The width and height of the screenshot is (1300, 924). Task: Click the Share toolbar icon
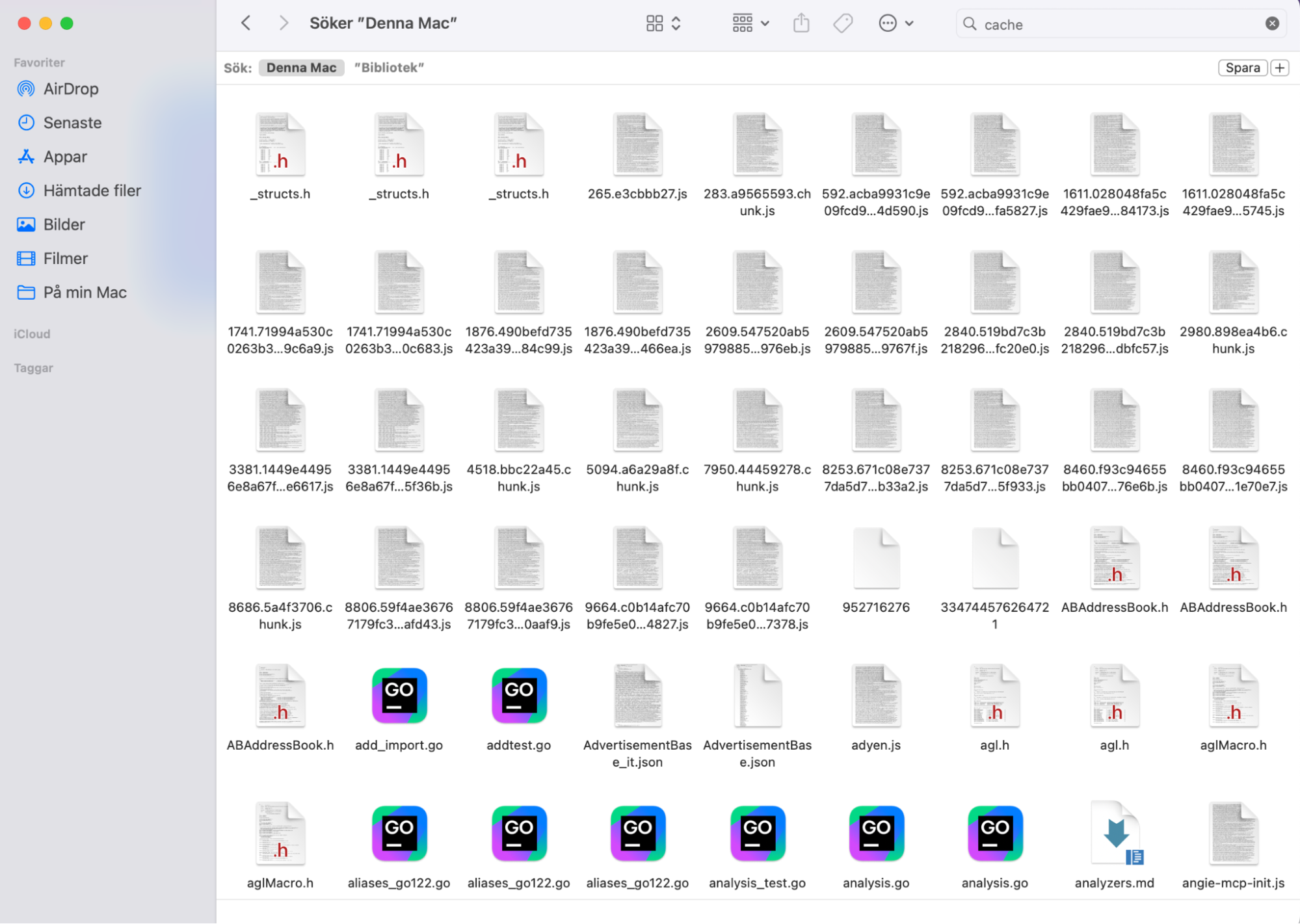tap(801, 23)
